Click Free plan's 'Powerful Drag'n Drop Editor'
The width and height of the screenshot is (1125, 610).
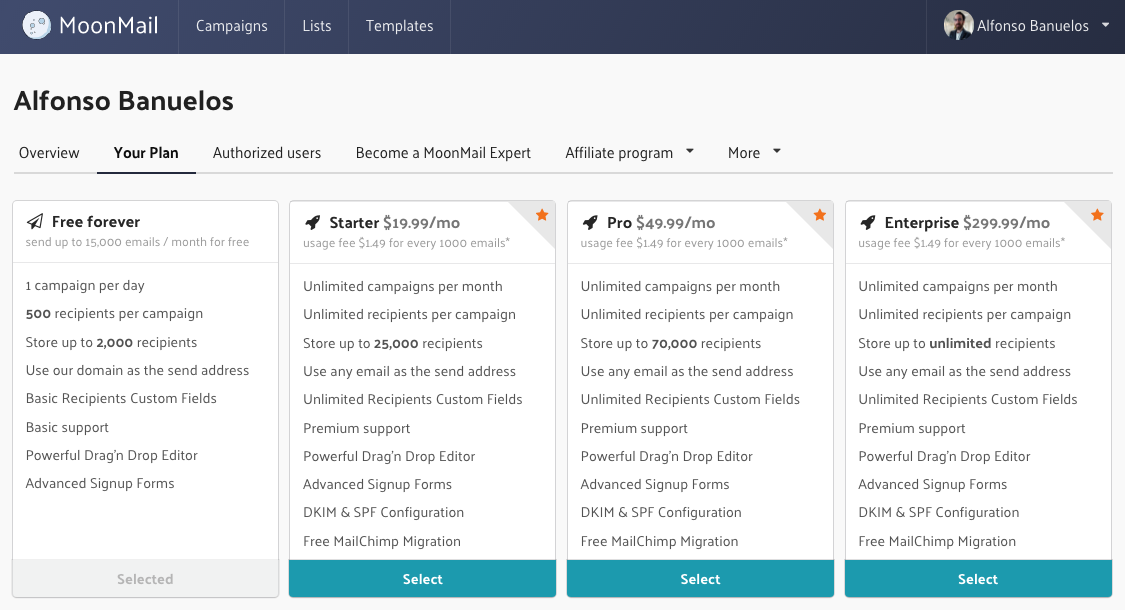tap(111, 455)
